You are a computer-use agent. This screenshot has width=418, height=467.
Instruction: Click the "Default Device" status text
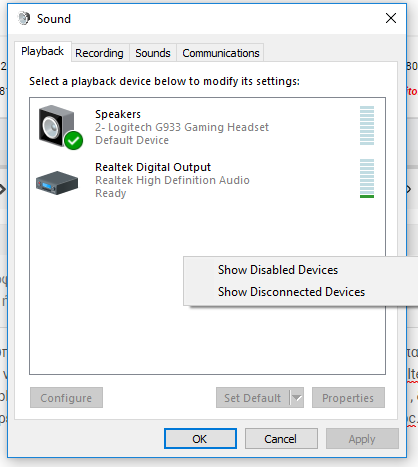click(x=132, y=140)
